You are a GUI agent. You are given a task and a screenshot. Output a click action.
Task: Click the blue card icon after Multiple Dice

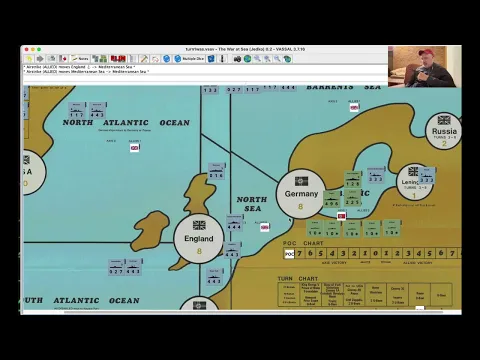pyautogui.click(x=211, y=59)
